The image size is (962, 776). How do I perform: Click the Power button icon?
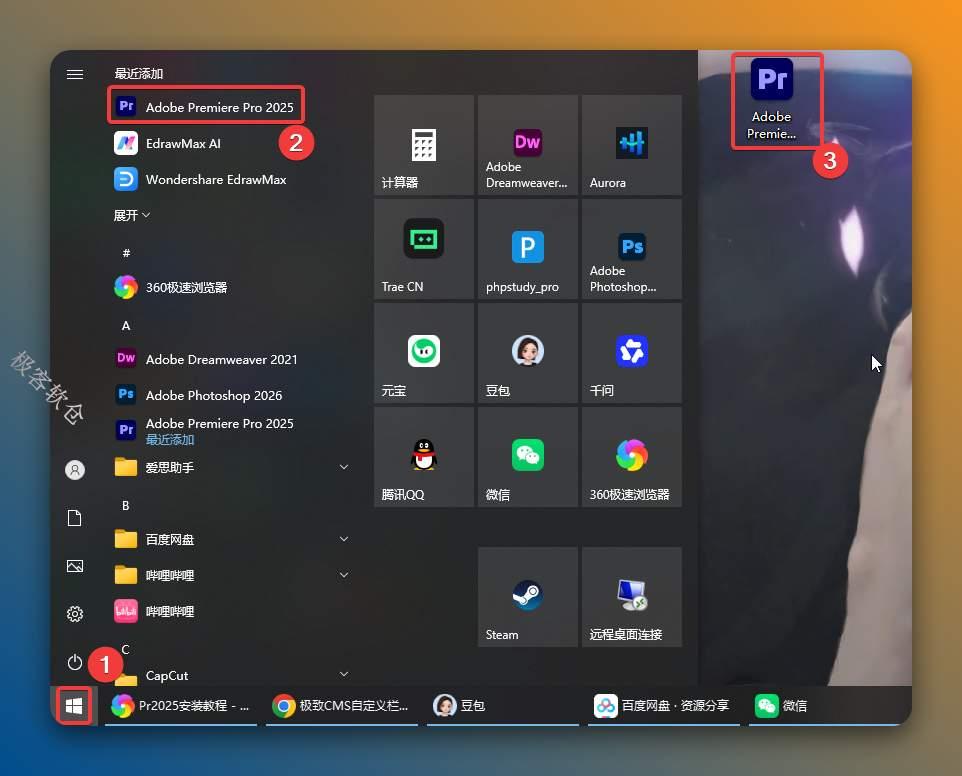[x=75, y=663]
